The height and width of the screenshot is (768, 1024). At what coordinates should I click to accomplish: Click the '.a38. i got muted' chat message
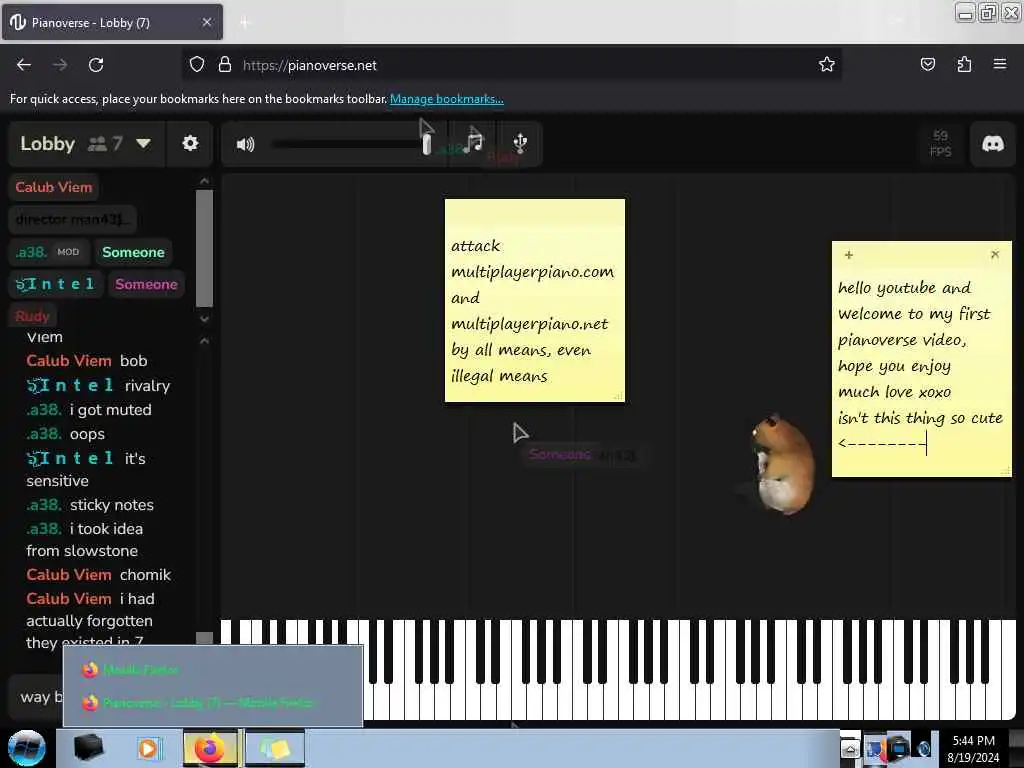coord(89,409)
